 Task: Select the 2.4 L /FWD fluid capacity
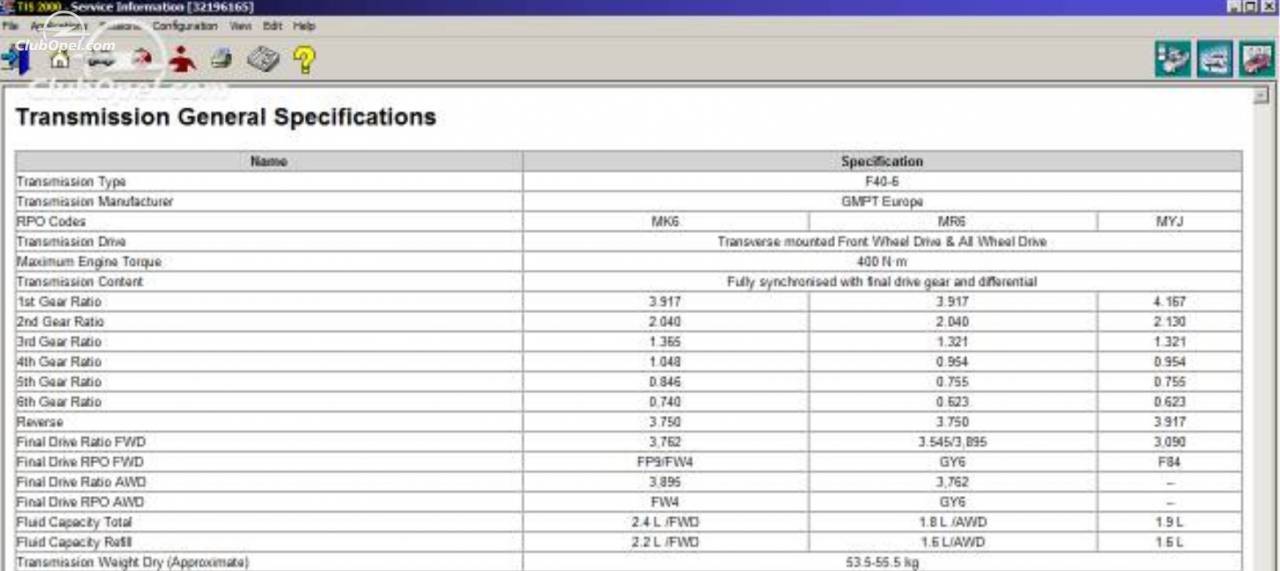(666, 522)
